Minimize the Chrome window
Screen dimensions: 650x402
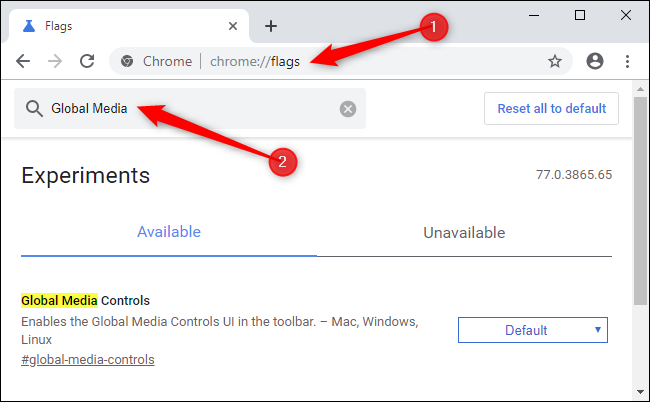[534, 15]
